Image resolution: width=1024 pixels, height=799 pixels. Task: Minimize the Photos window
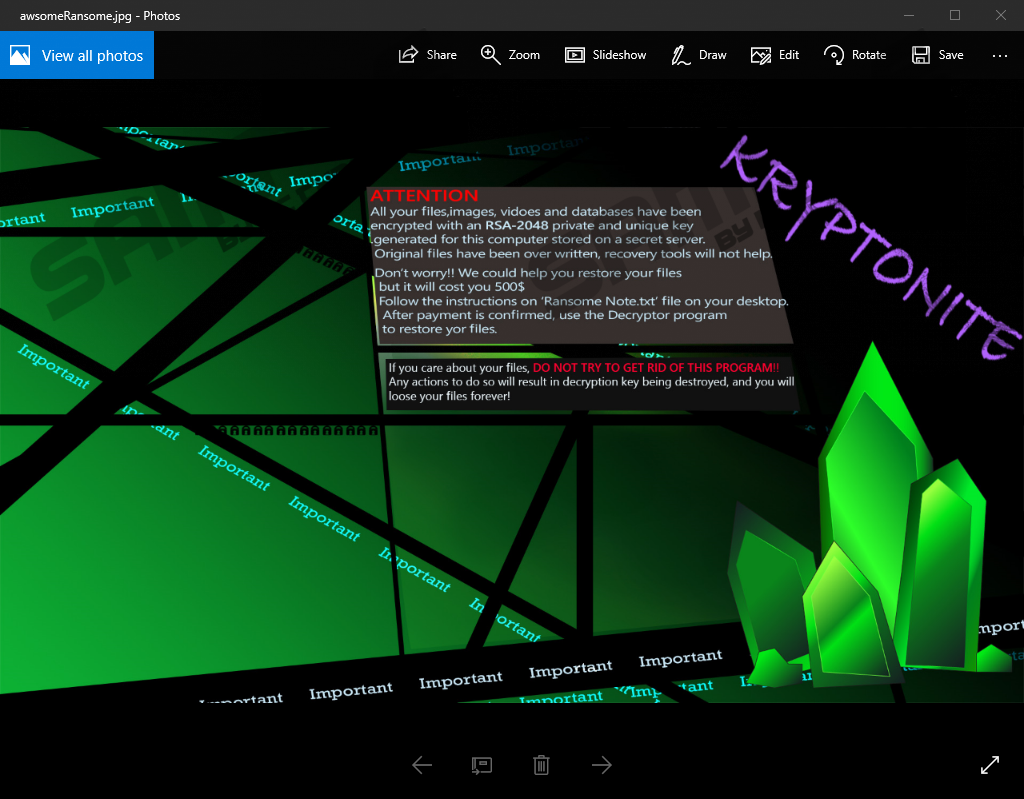tap(909, 15)
